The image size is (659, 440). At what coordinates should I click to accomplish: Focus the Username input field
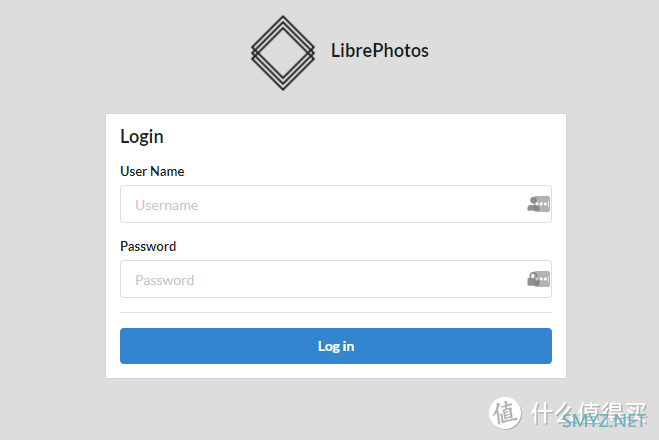320,204
